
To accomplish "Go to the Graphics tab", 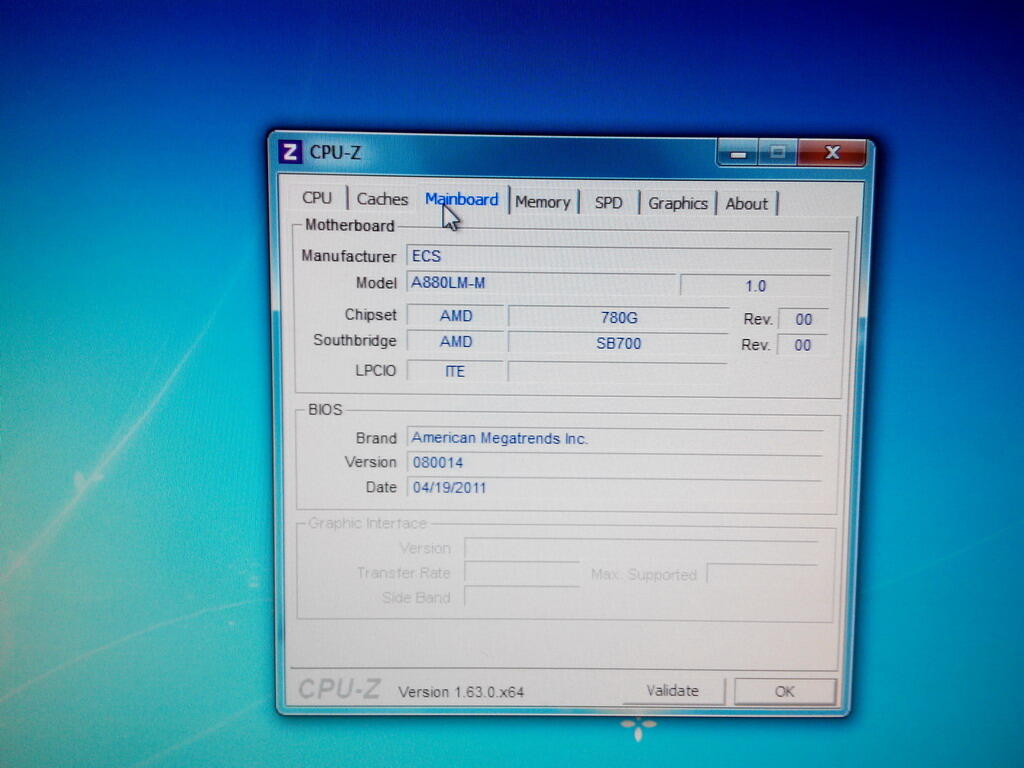I will (678, 204).
